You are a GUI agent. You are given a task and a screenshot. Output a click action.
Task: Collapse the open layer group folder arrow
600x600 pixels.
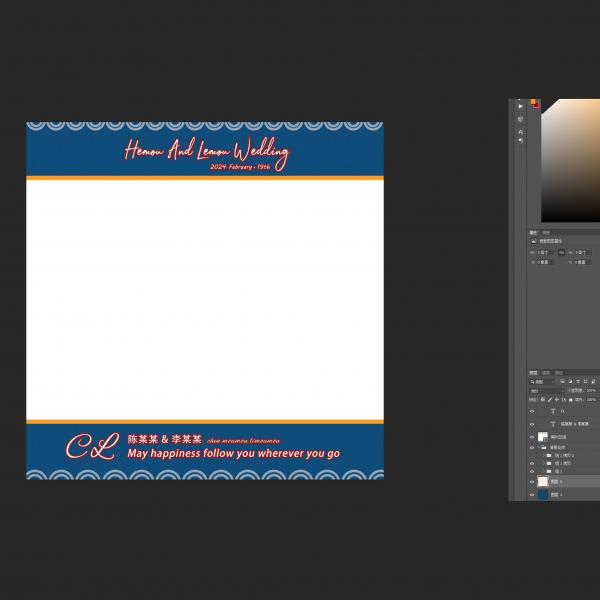541,448
